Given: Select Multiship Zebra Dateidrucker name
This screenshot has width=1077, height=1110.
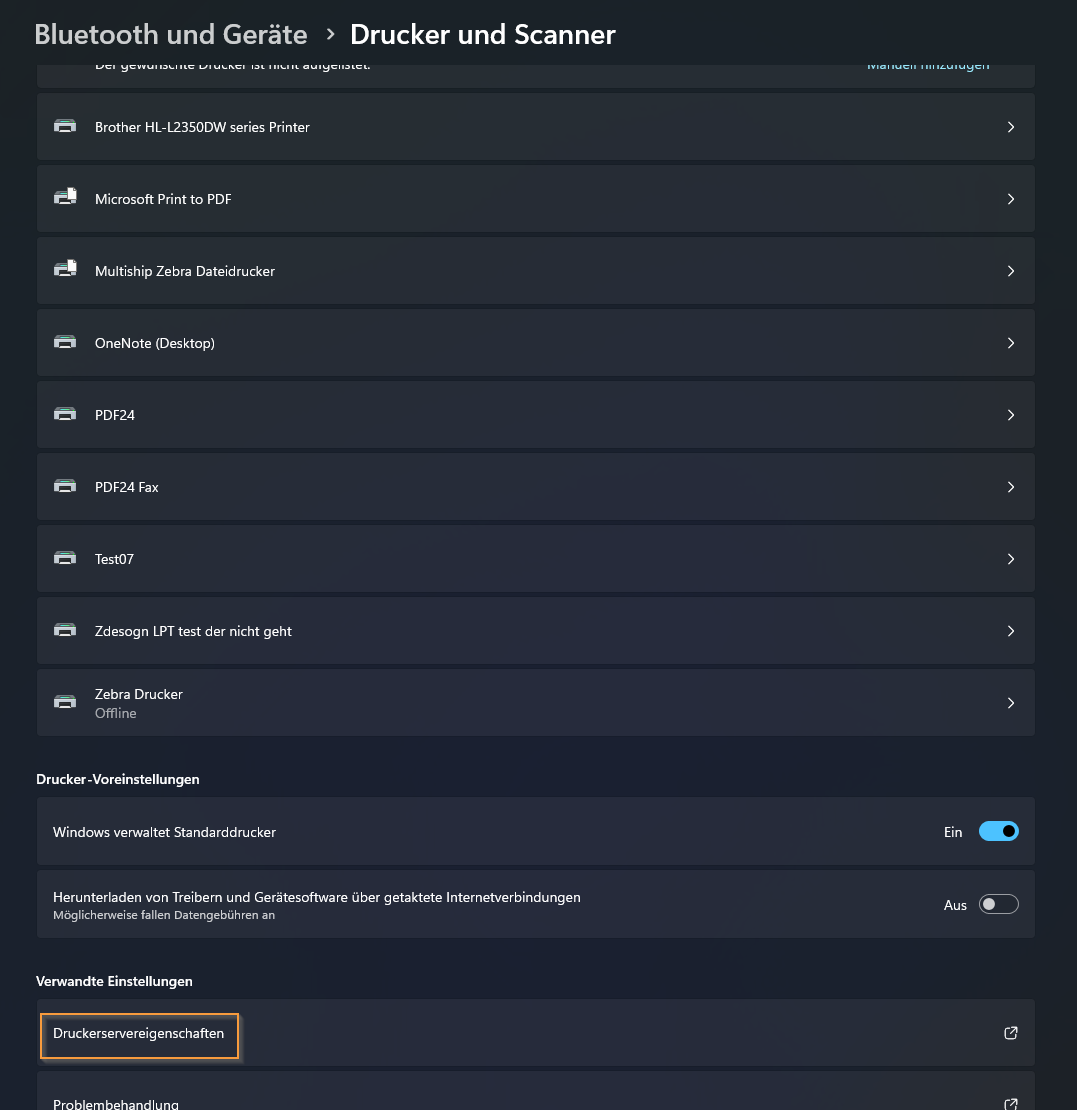Looking at the screenshot, I should pyautogui.click(x=184, y=271).
